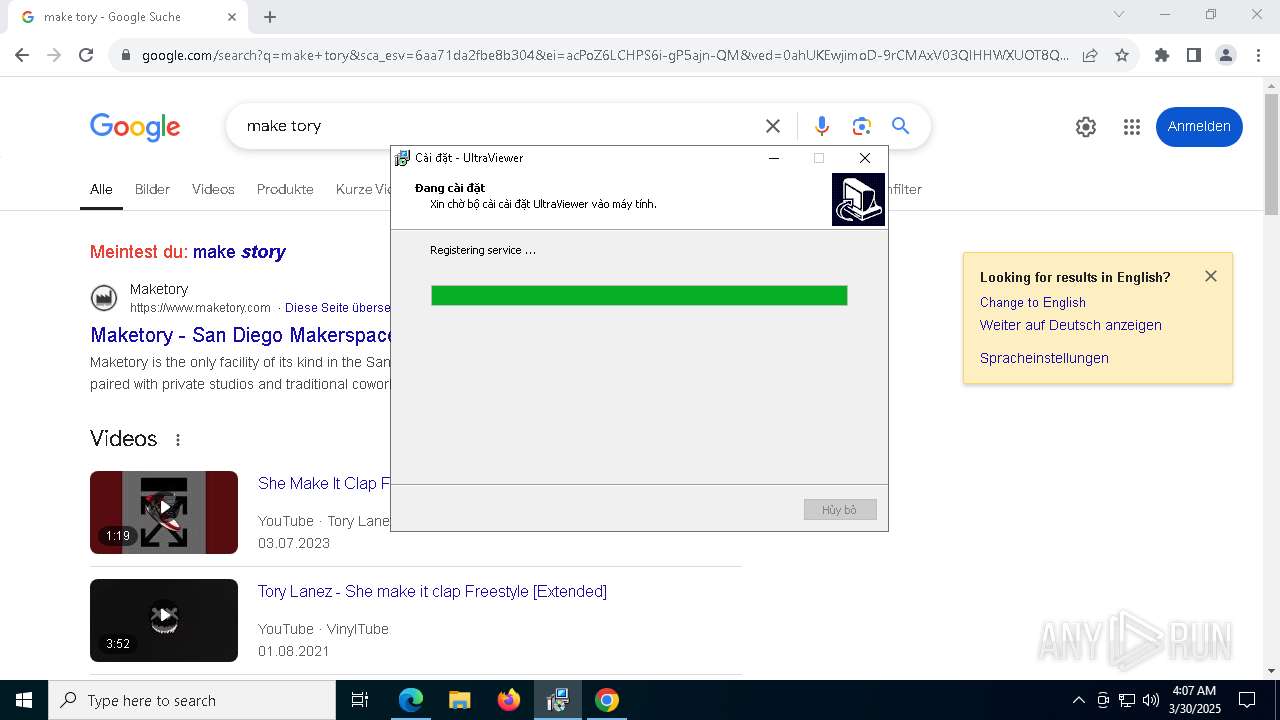Play the 3:52 video thumbnail
Screen dimensions: 1280x720
pos(164,620)
